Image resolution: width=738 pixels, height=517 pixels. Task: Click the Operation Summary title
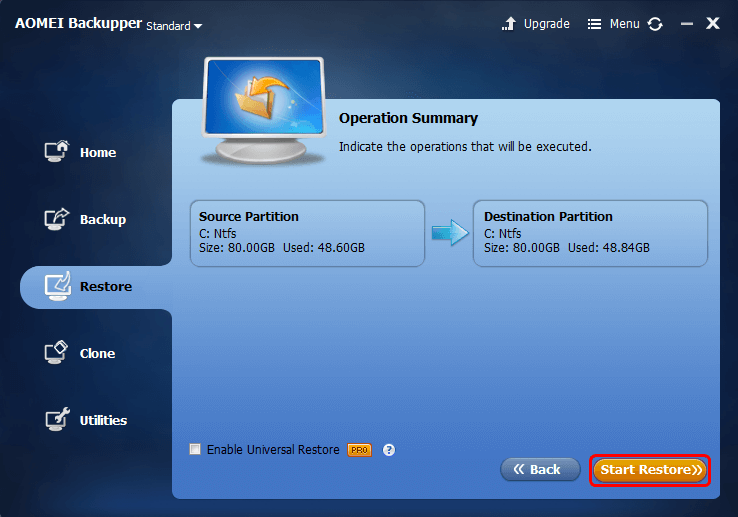(408, 118)
